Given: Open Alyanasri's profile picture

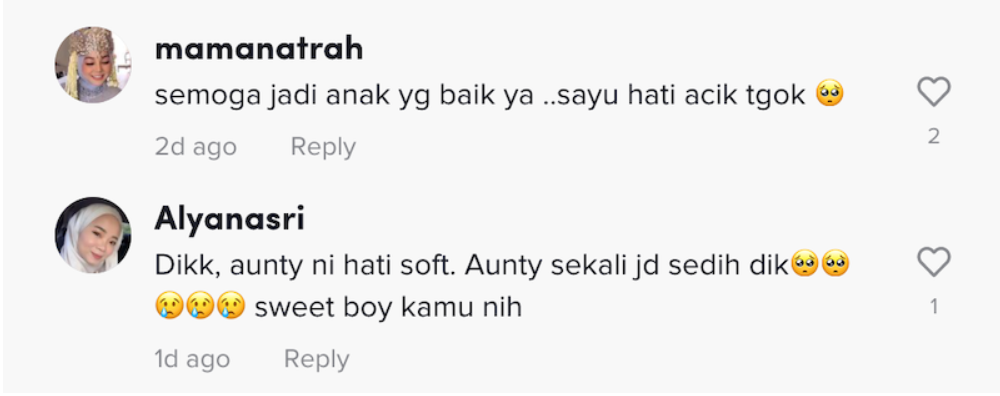Looking at the screenshot, I should (x=93, y=235).
